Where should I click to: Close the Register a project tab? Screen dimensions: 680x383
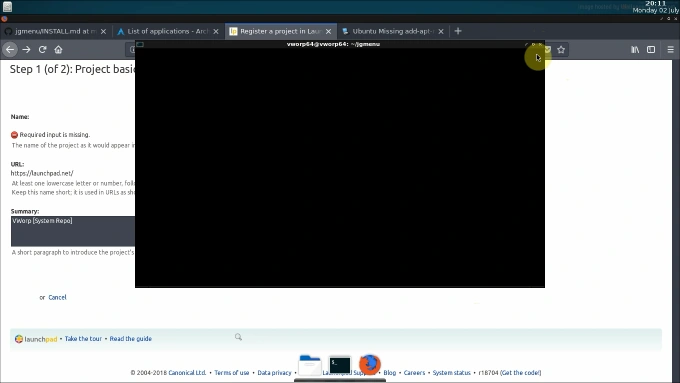[328, 31]
